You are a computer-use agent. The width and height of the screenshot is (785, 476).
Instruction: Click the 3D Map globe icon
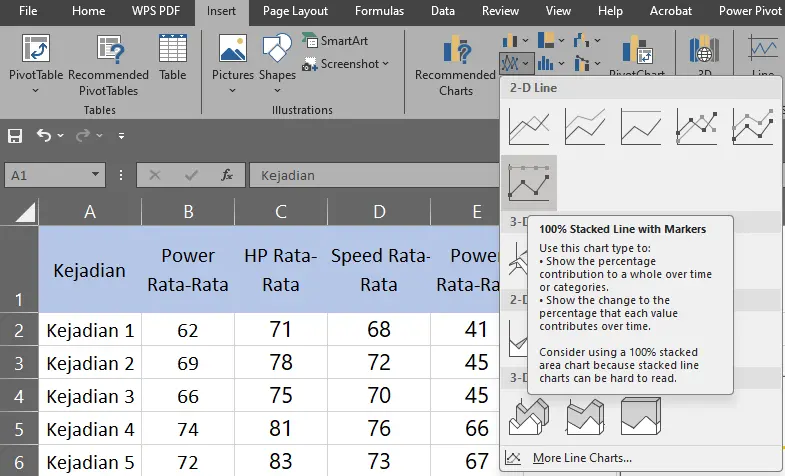[704, 49]
